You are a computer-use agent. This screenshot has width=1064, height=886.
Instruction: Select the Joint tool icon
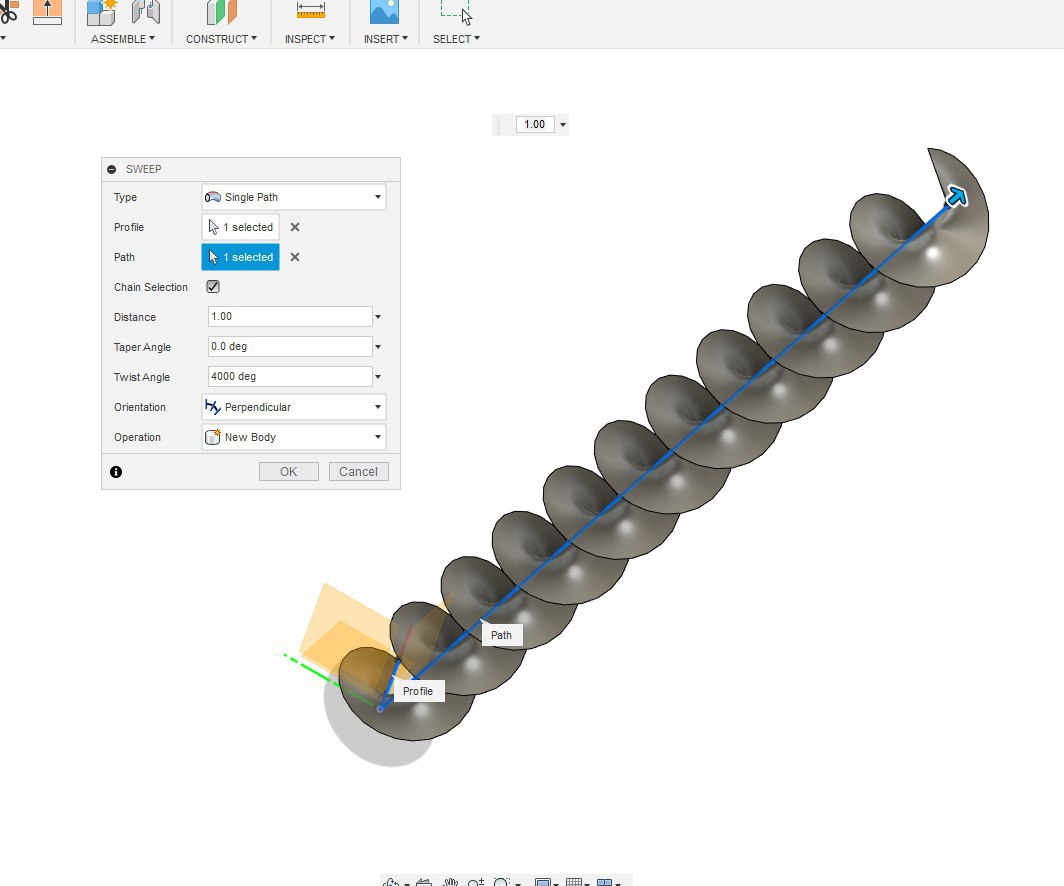146,12
